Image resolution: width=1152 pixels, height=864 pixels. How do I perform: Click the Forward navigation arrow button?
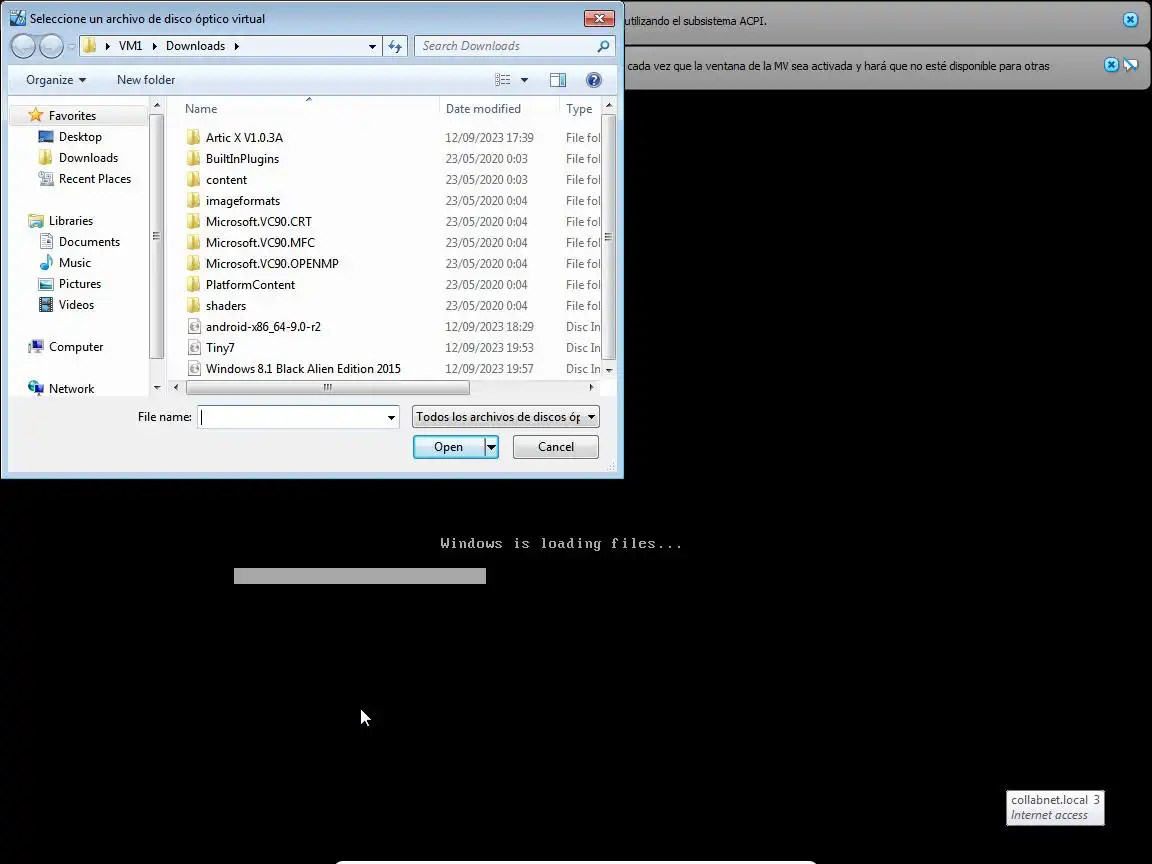pos(51,46)
